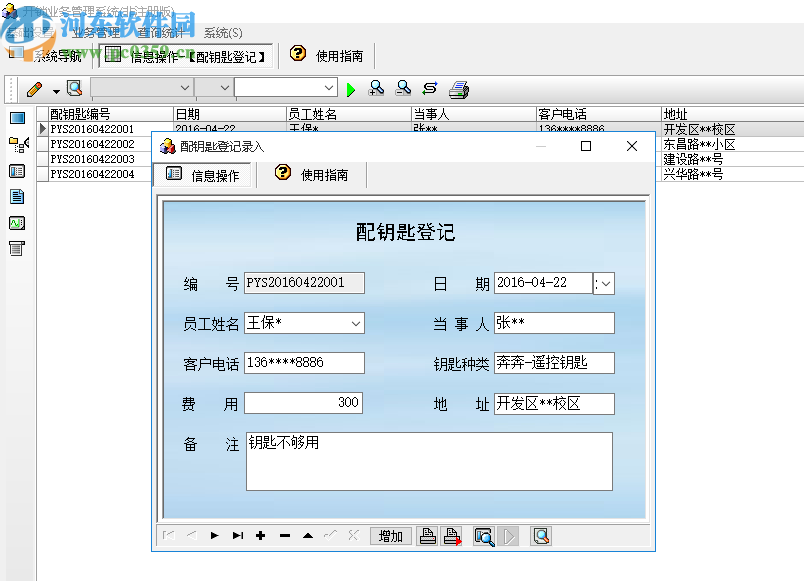804x581 pixels.
Task: Open the 员工姓名 dropdown showing 王保*
Action: click(x=354, y=323)
